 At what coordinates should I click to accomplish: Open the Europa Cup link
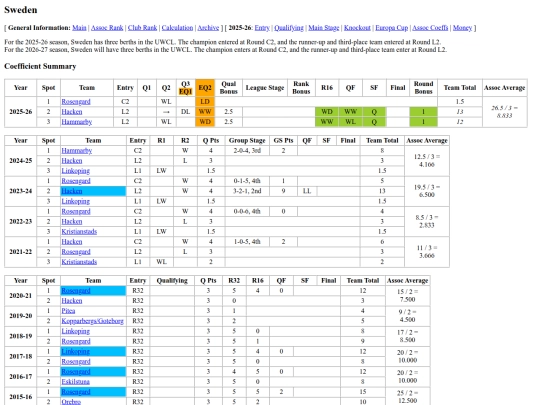(392, 28)
